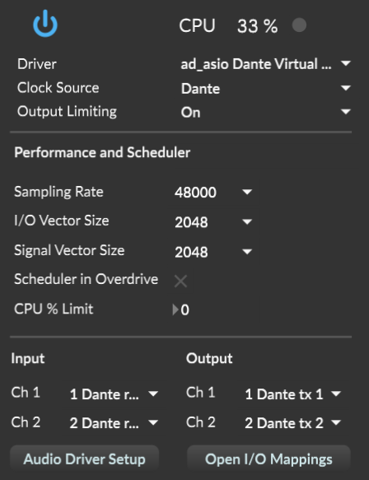Image resolution: width=369 pixels, height=480 pixels.
Task: Open Output Ch 1 Dante tx 1 menu
Action: pos(293,394)
